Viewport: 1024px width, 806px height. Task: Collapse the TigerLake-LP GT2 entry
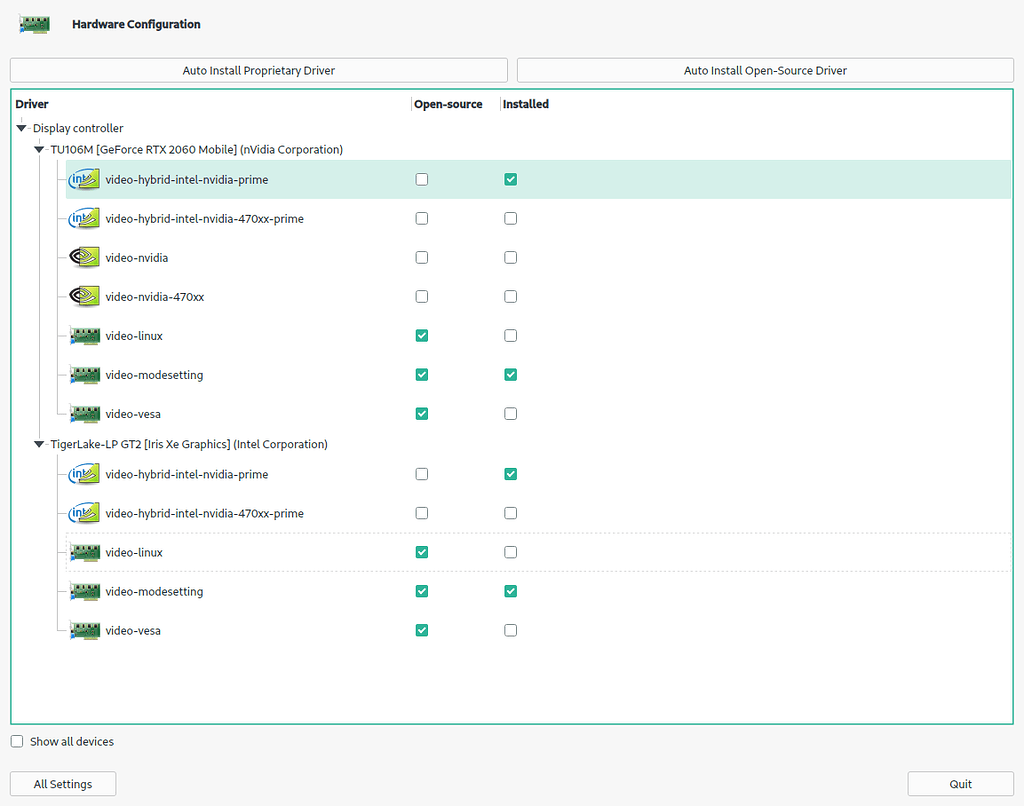(x=37, y=444)
